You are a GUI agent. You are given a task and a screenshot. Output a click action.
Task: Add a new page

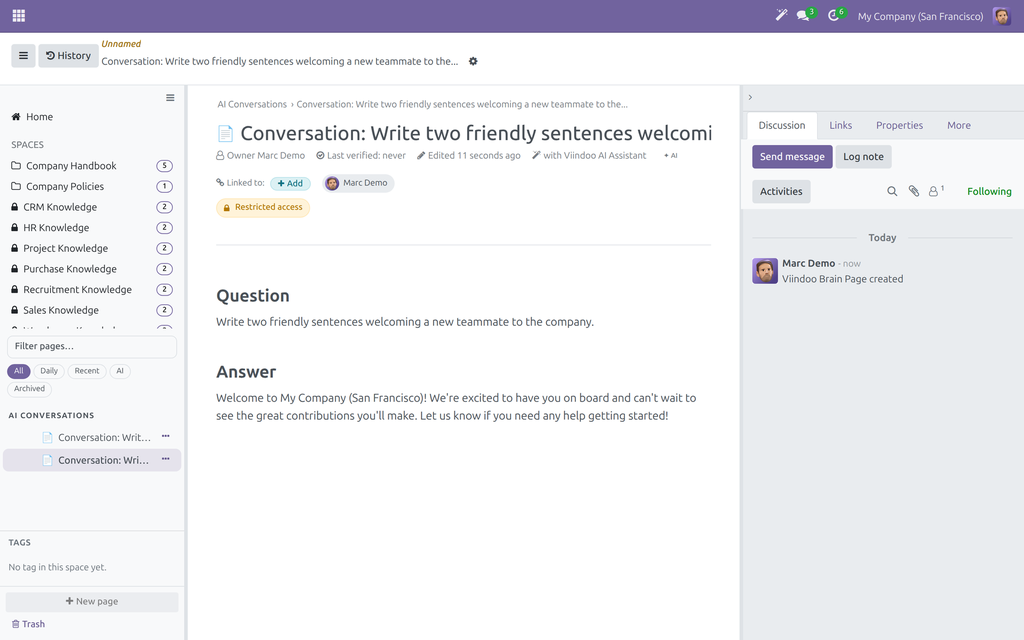pyautogui.click(x=92, y=601)
